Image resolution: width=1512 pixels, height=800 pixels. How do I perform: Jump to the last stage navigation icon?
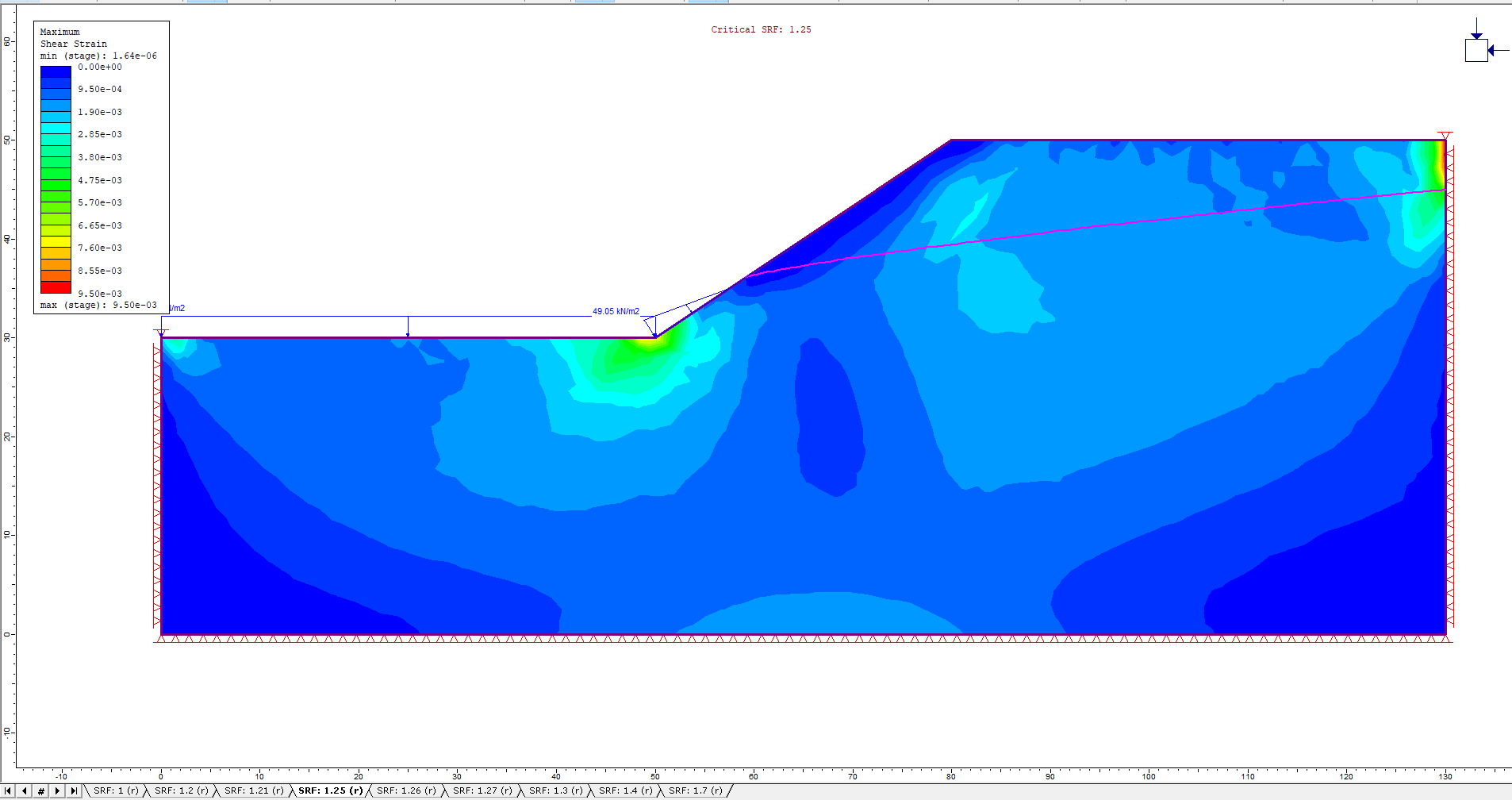75,790
